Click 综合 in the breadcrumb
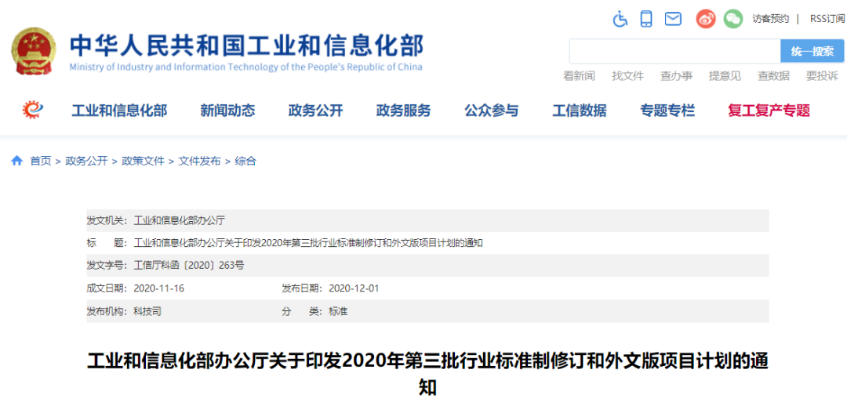Viewport: 860px width, 406px height. (245, 161)
